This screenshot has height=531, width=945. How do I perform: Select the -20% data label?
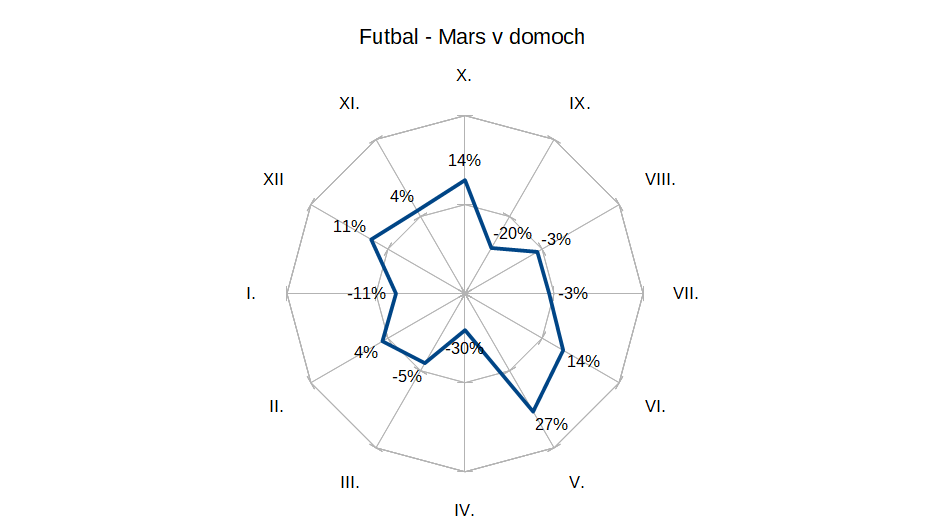[512, 233]
